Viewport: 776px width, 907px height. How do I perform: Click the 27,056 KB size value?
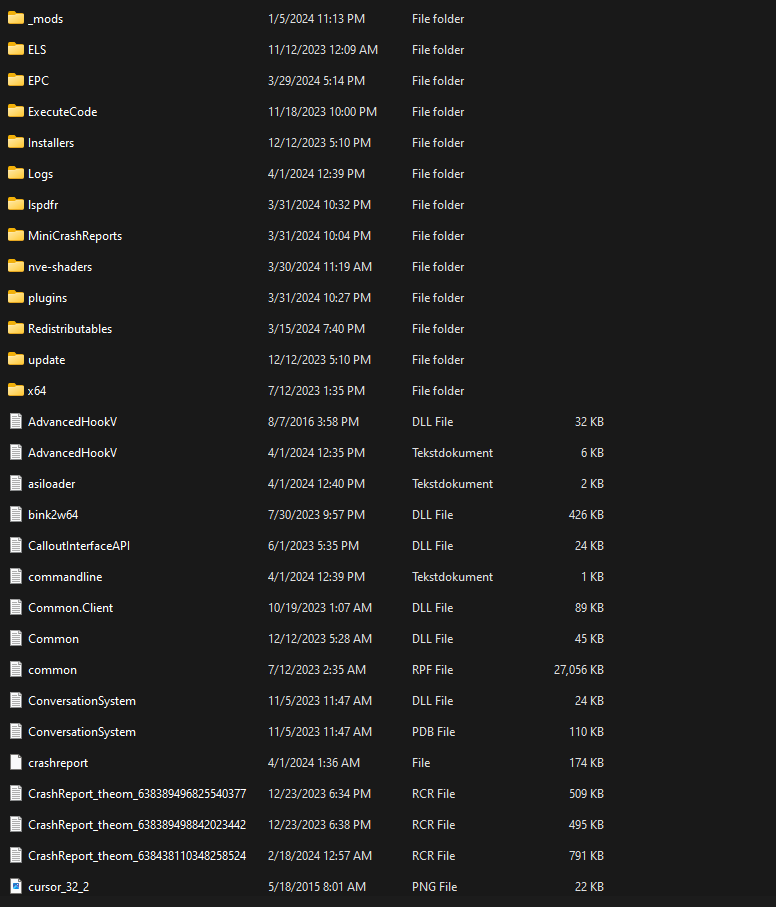[579, 670]
